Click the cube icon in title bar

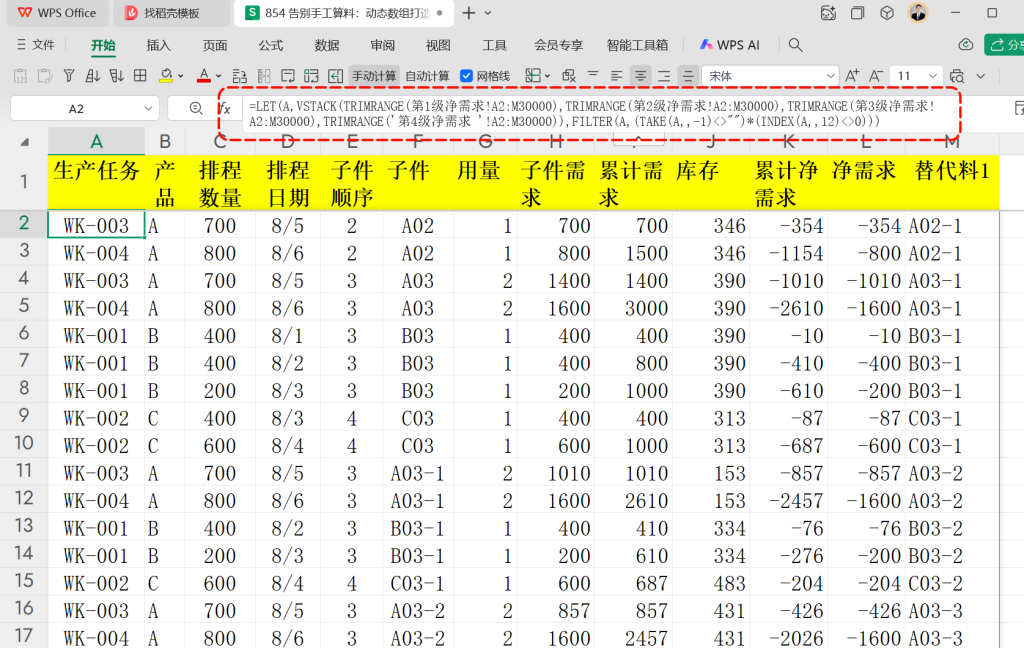pos(887,12)
